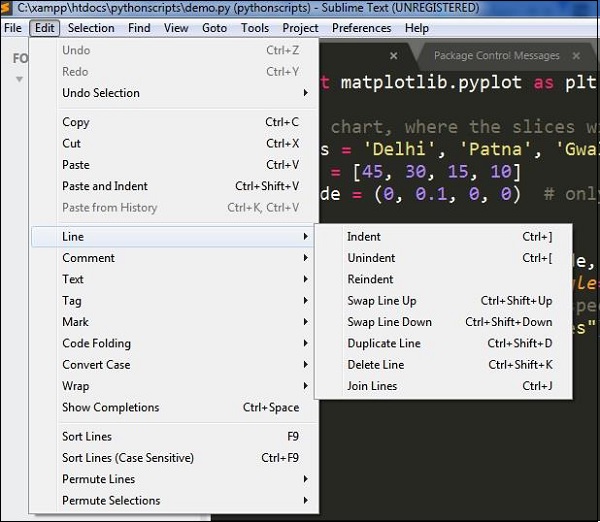Close the Package Control Messages tab

coord(576,56)
